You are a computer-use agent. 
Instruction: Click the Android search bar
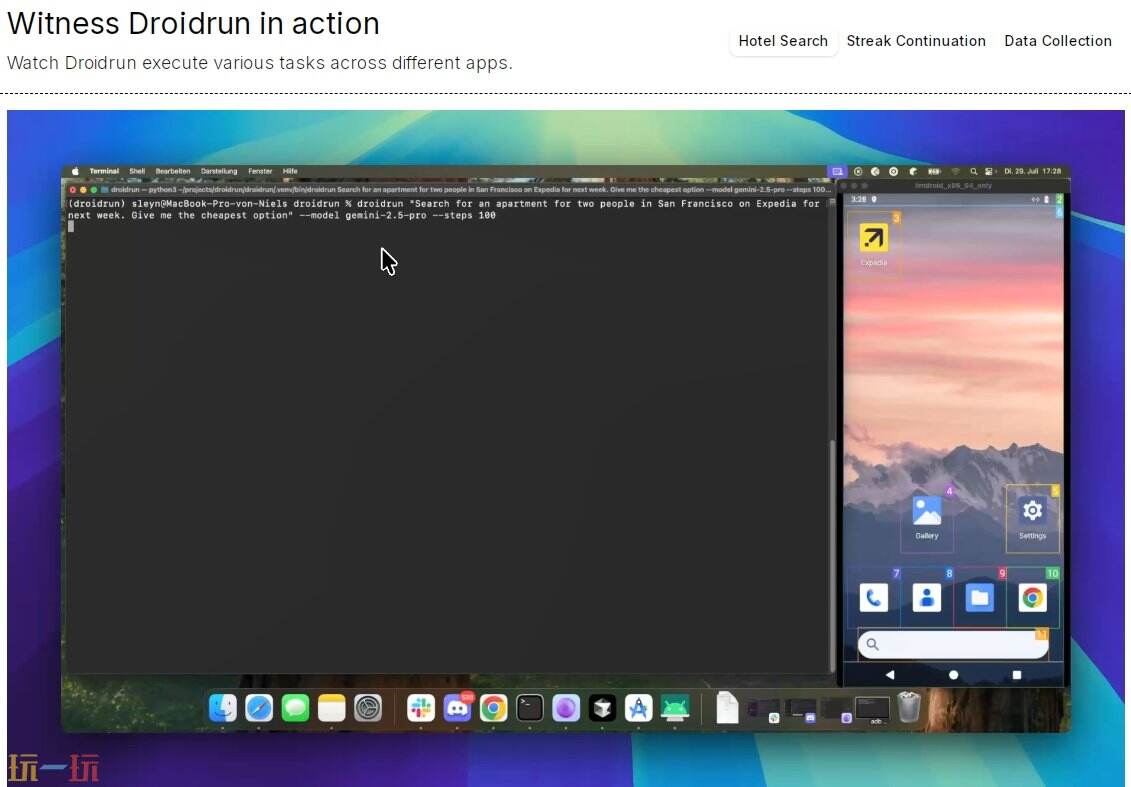coord(952,645)
